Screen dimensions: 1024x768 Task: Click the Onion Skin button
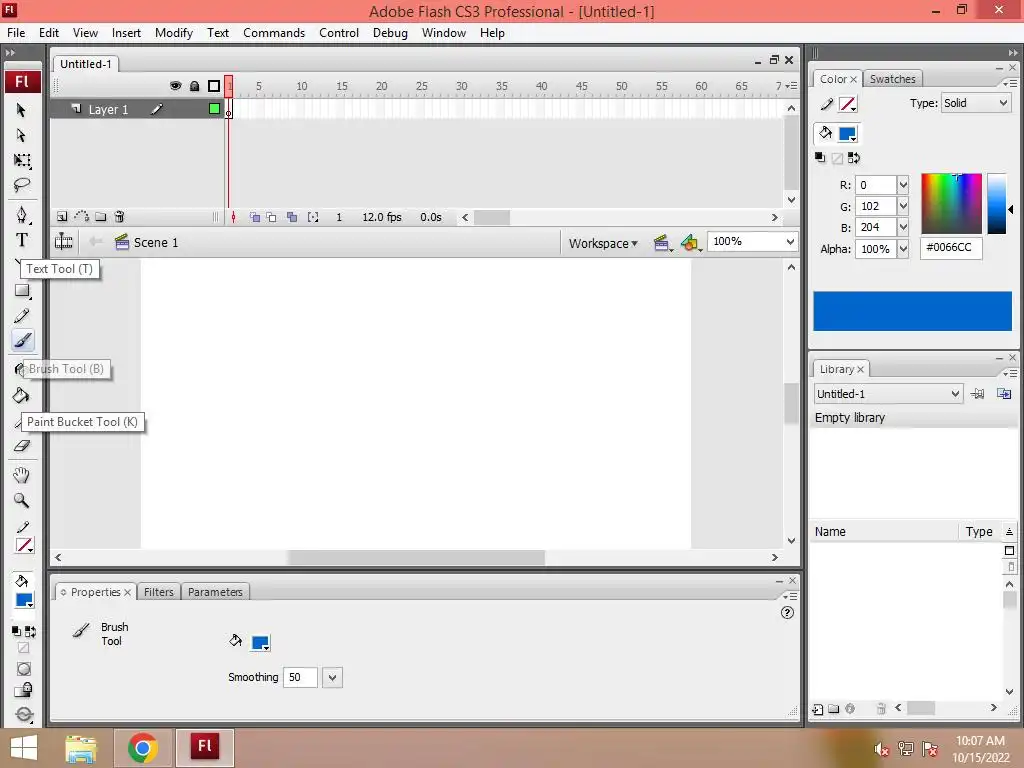click(255, 217)
